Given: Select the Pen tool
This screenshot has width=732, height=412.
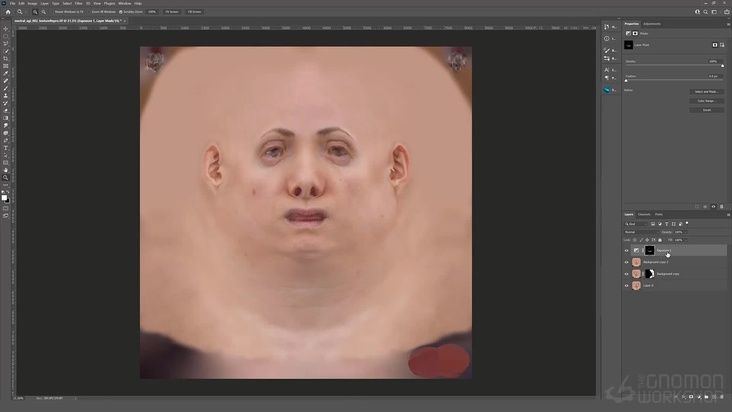Looking at the screenshot, I should [6, 140].
